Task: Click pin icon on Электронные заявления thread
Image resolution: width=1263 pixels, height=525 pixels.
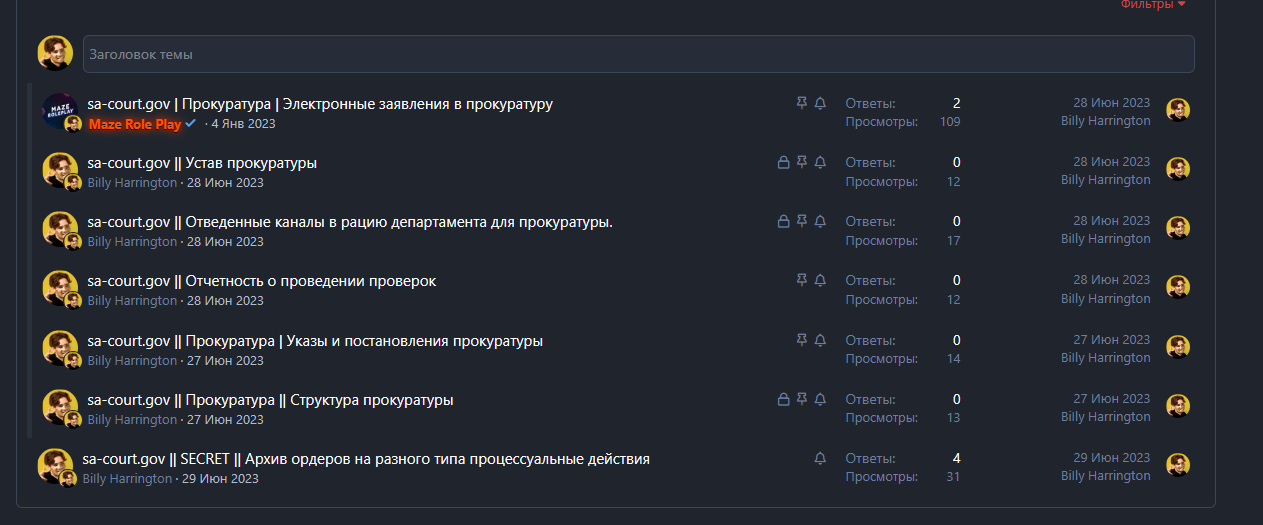Action: [801, 104]
